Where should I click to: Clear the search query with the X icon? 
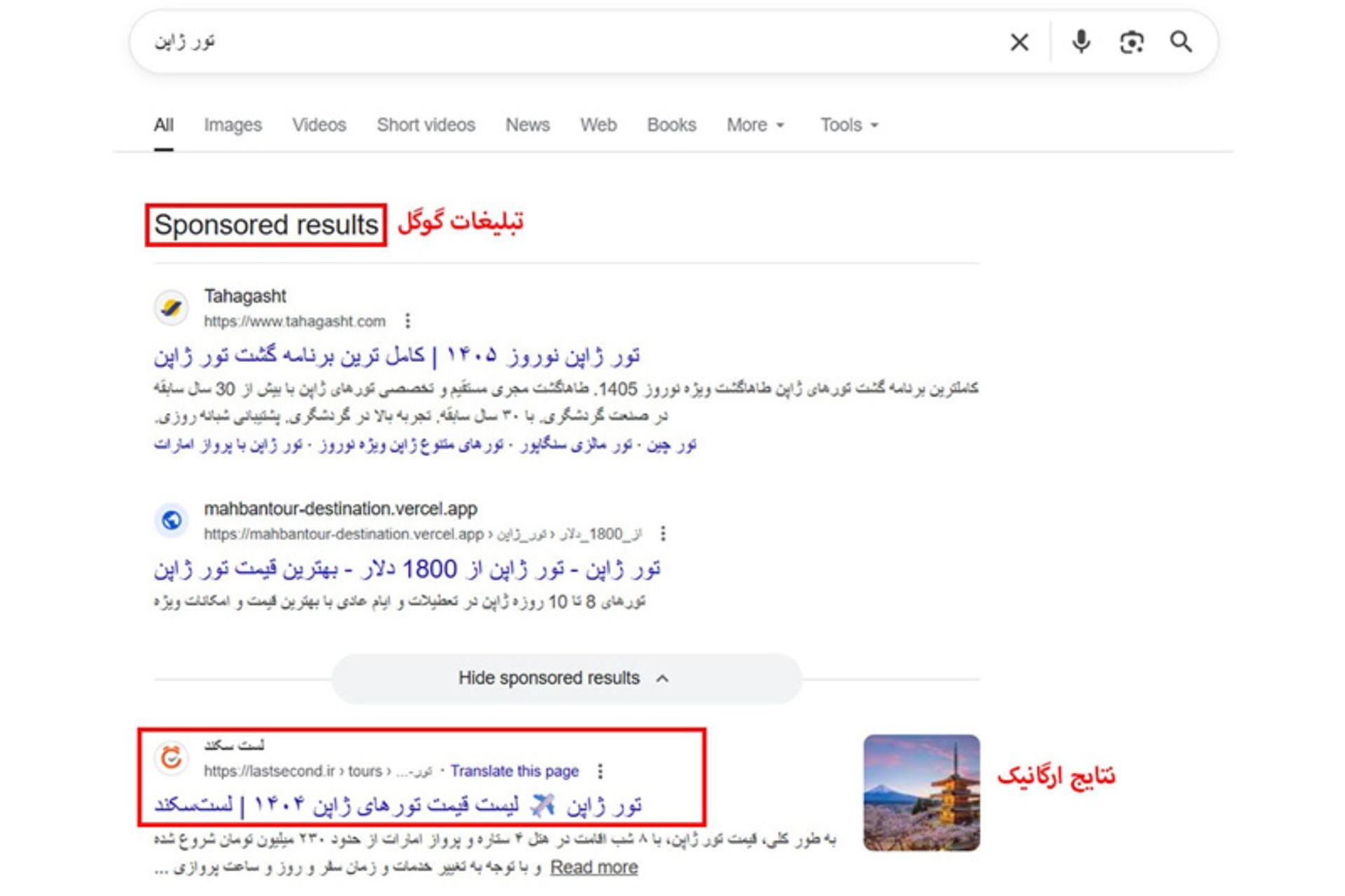[1018, 42]
